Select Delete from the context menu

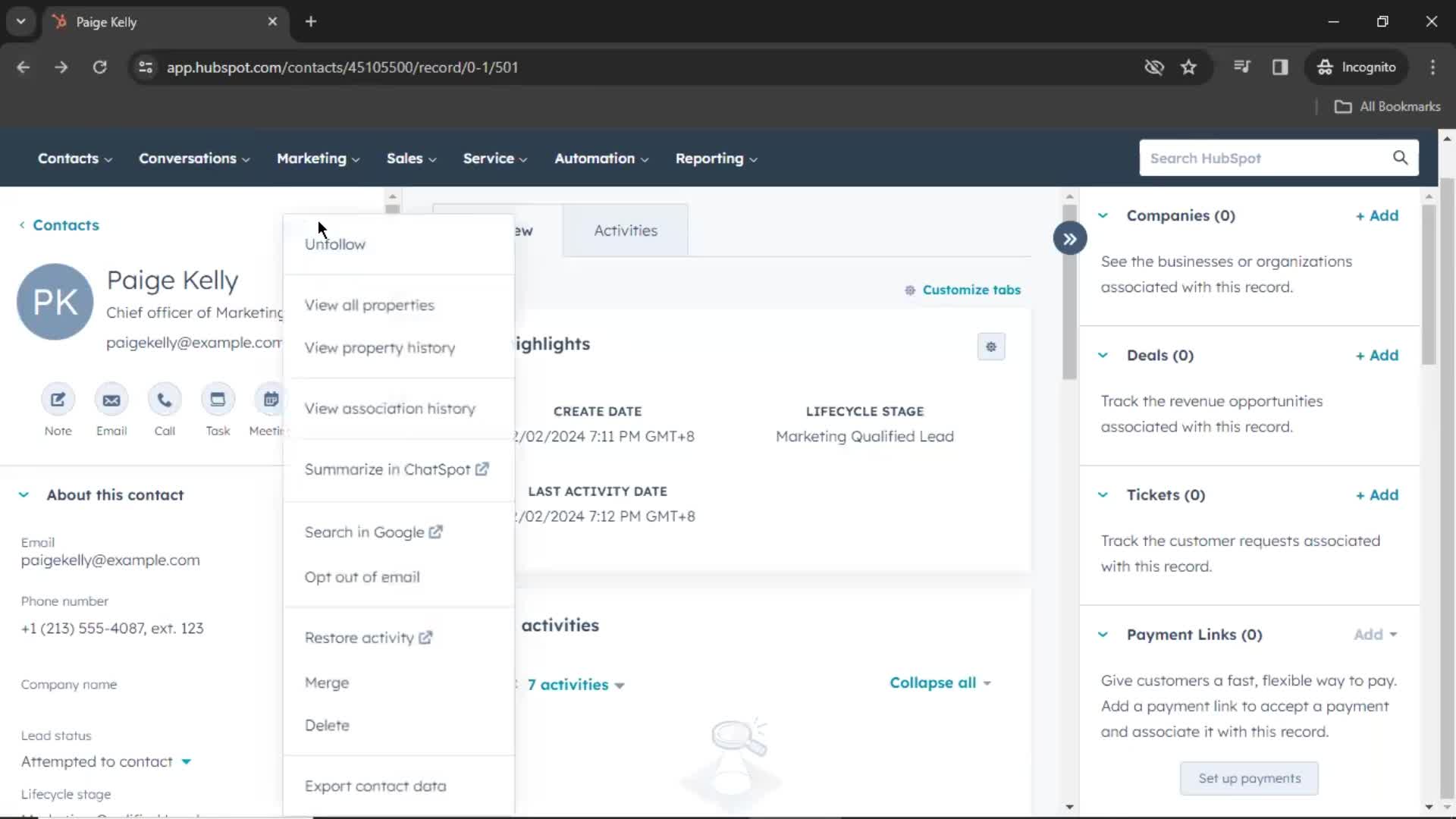pos(327,724)
